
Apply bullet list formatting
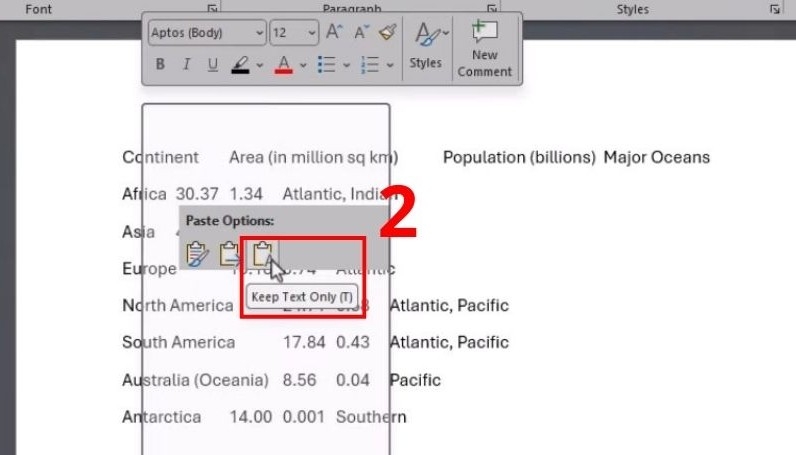pos(326,64)
